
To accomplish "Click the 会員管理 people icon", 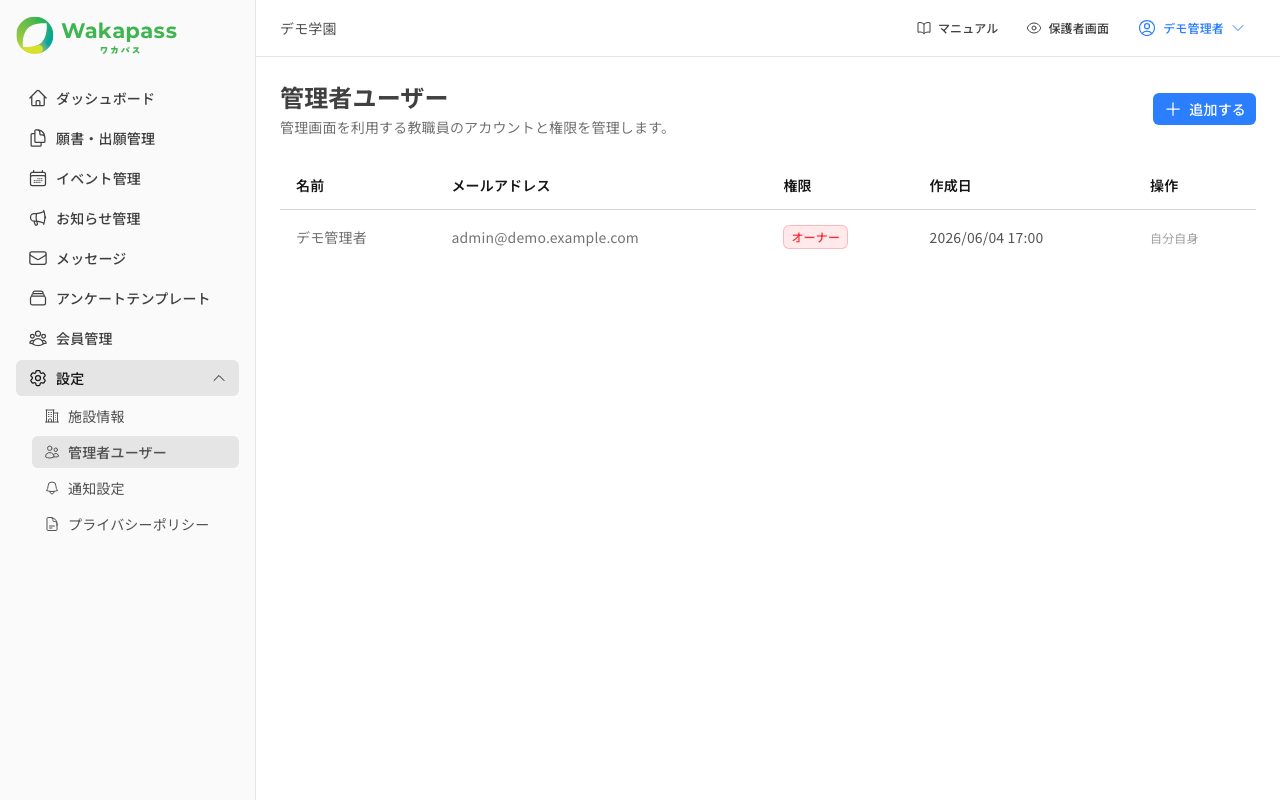I will coord(38,338).
